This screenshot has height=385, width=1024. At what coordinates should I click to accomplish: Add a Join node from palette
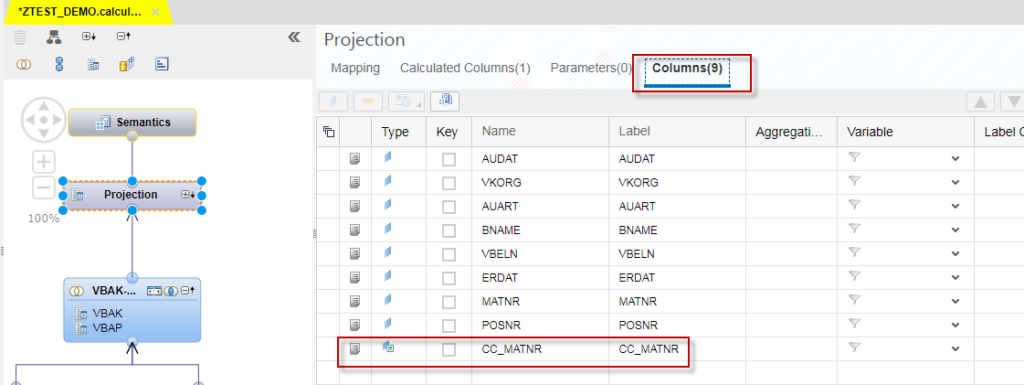click(24, 64)
